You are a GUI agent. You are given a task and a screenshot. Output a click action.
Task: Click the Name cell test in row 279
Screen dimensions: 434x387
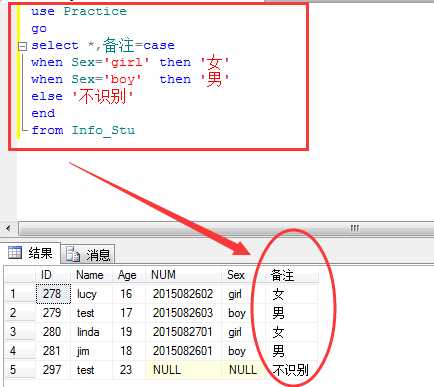click(x=92, y=313)
